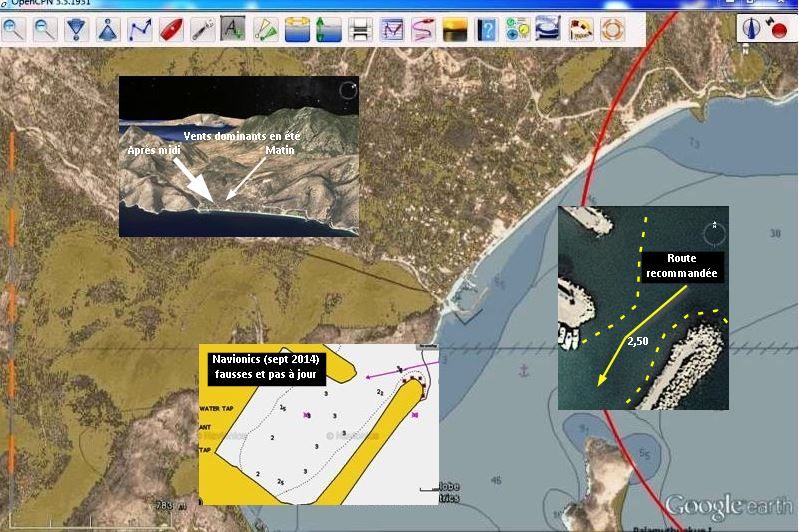799x532 pixels.
Task: Click the 'Après midi' wind label
Action: point(153,150)
